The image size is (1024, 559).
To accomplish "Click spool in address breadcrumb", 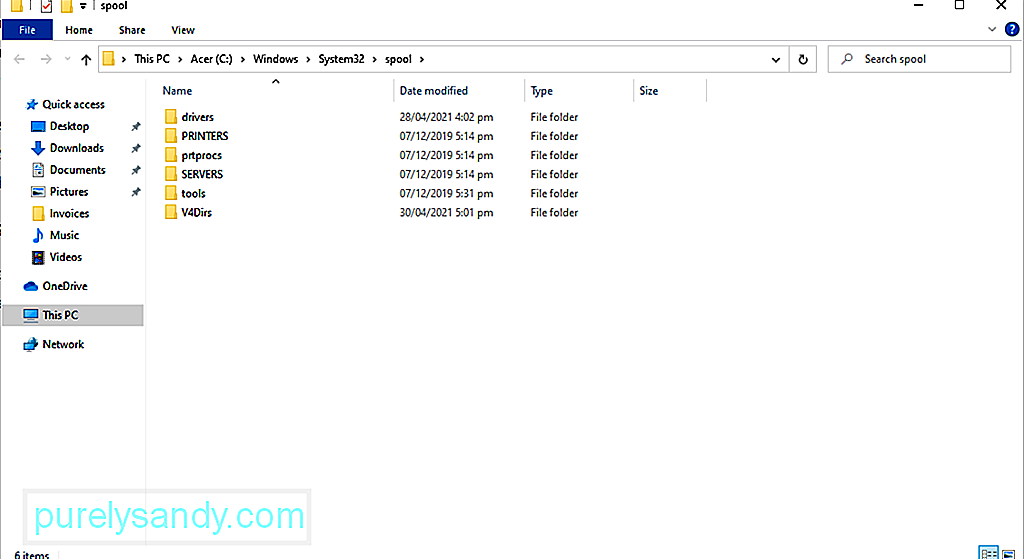I will [x=398, y=59].
